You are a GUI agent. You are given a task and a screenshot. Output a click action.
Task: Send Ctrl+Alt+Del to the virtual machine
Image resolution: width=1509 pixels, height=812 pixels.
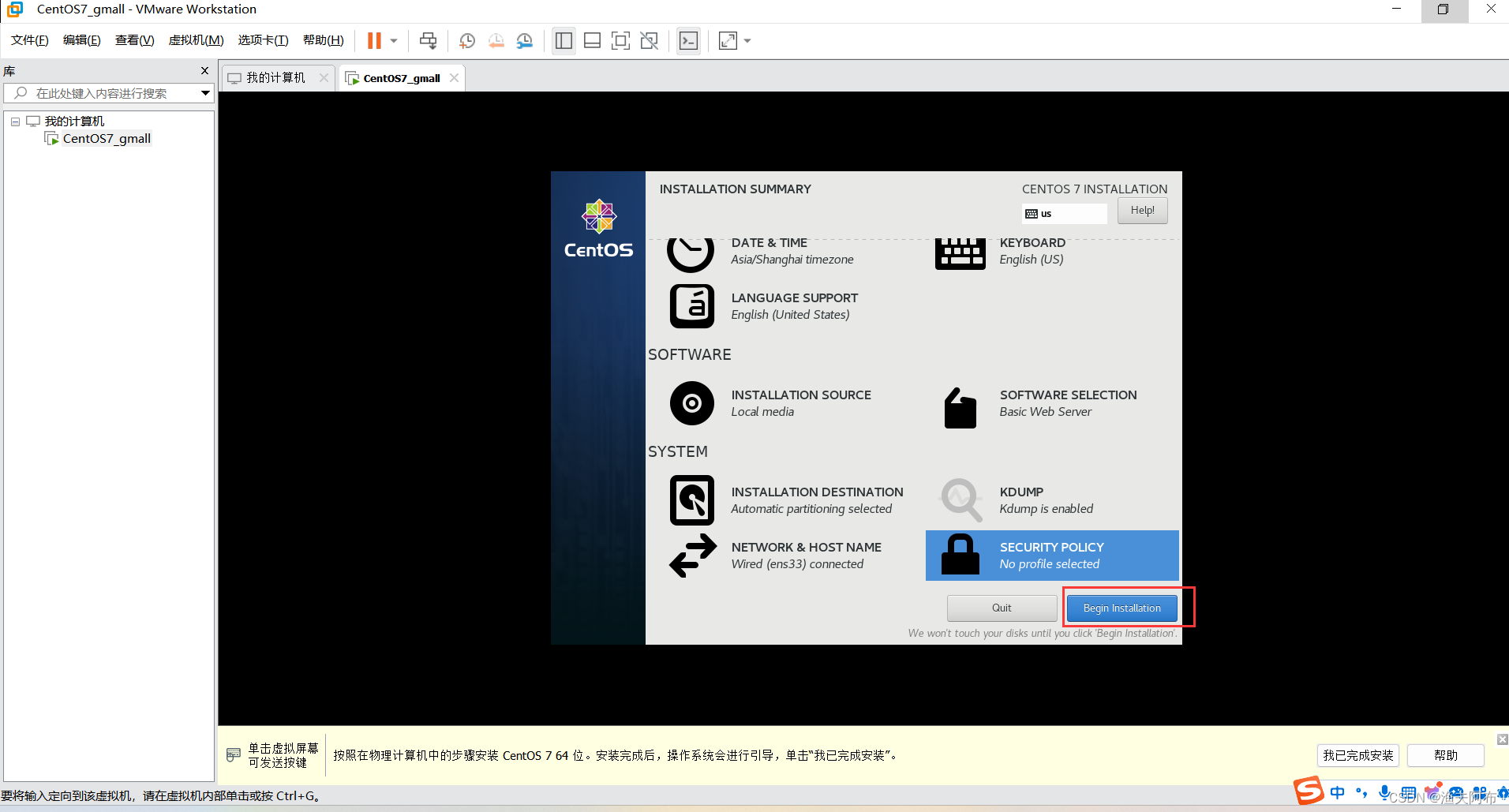pos(428,40)
